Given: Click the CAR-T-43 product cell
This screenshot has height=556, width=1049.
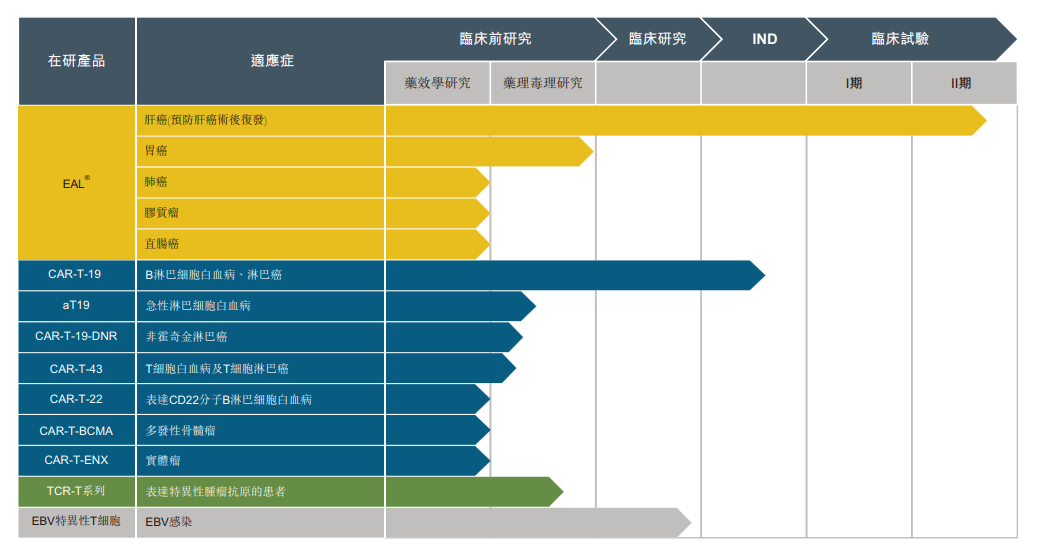Looking at the screenshot, I should 77,368.
